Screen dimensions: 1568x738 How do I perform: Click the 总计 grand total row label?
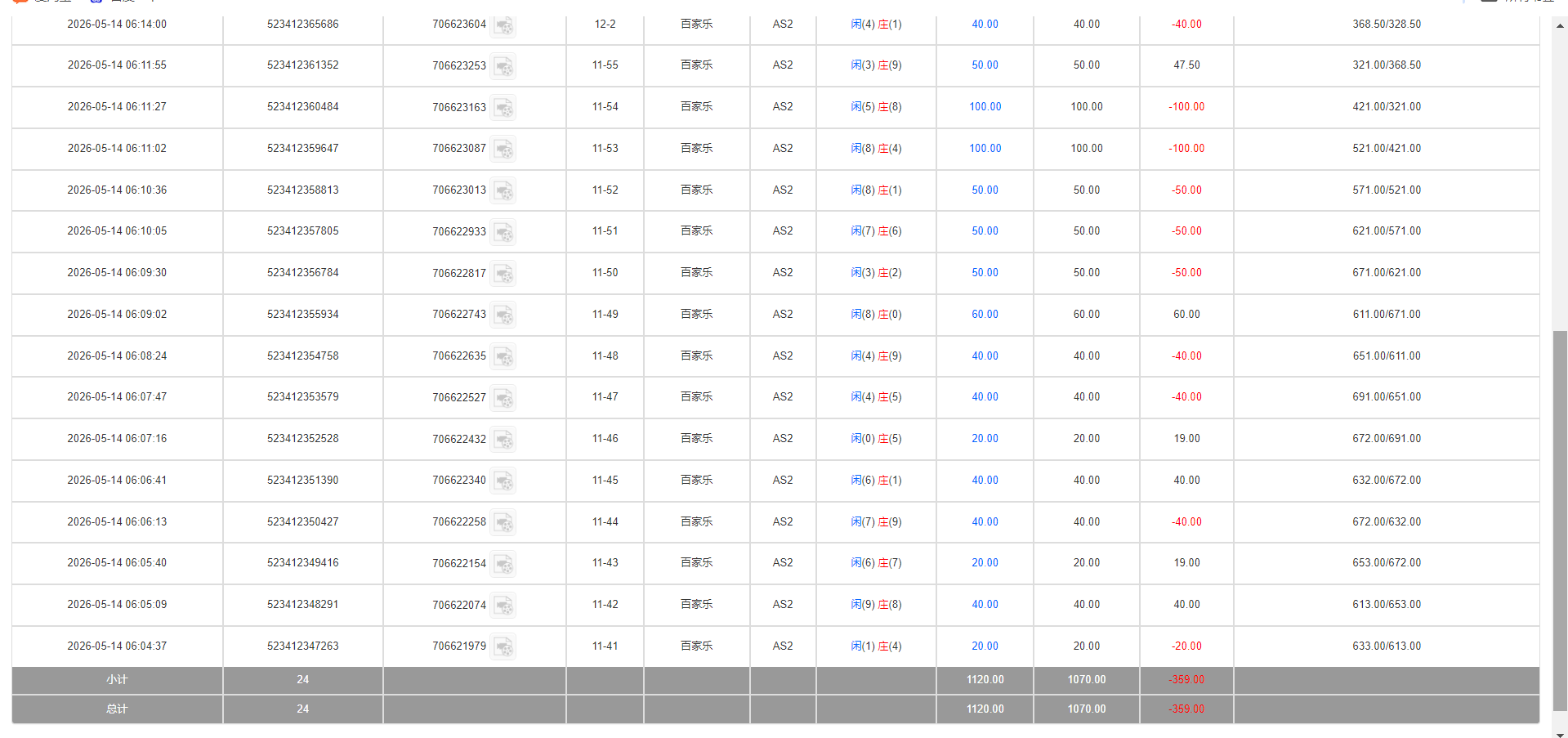click(117, 709)
